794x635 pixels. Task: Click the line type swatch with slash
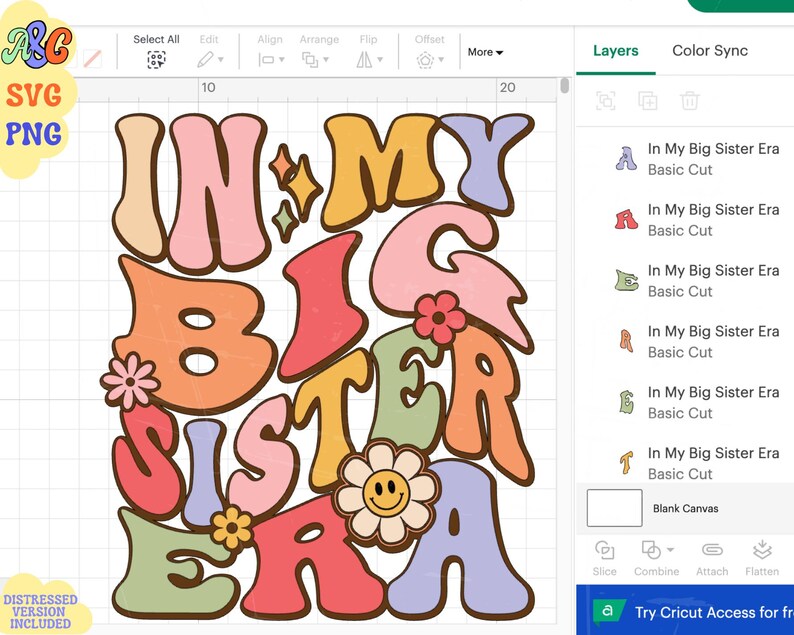[92, 59]
